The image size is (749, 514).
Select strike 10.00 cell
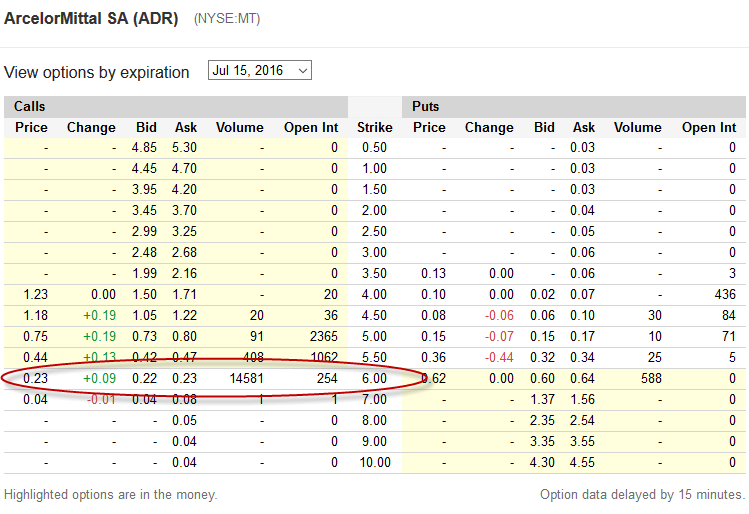pos(375,463)
